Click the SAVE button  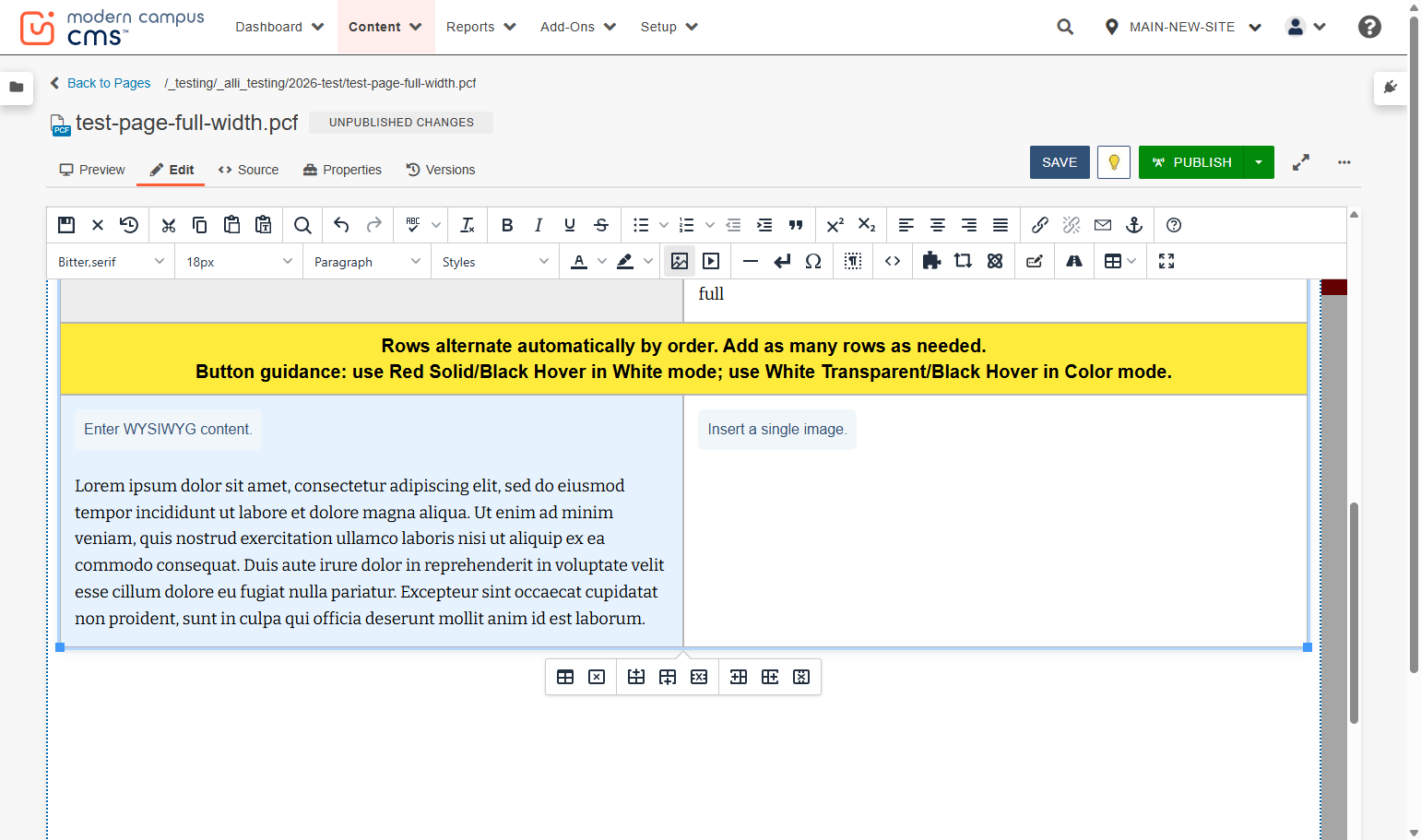[1060, 162]
